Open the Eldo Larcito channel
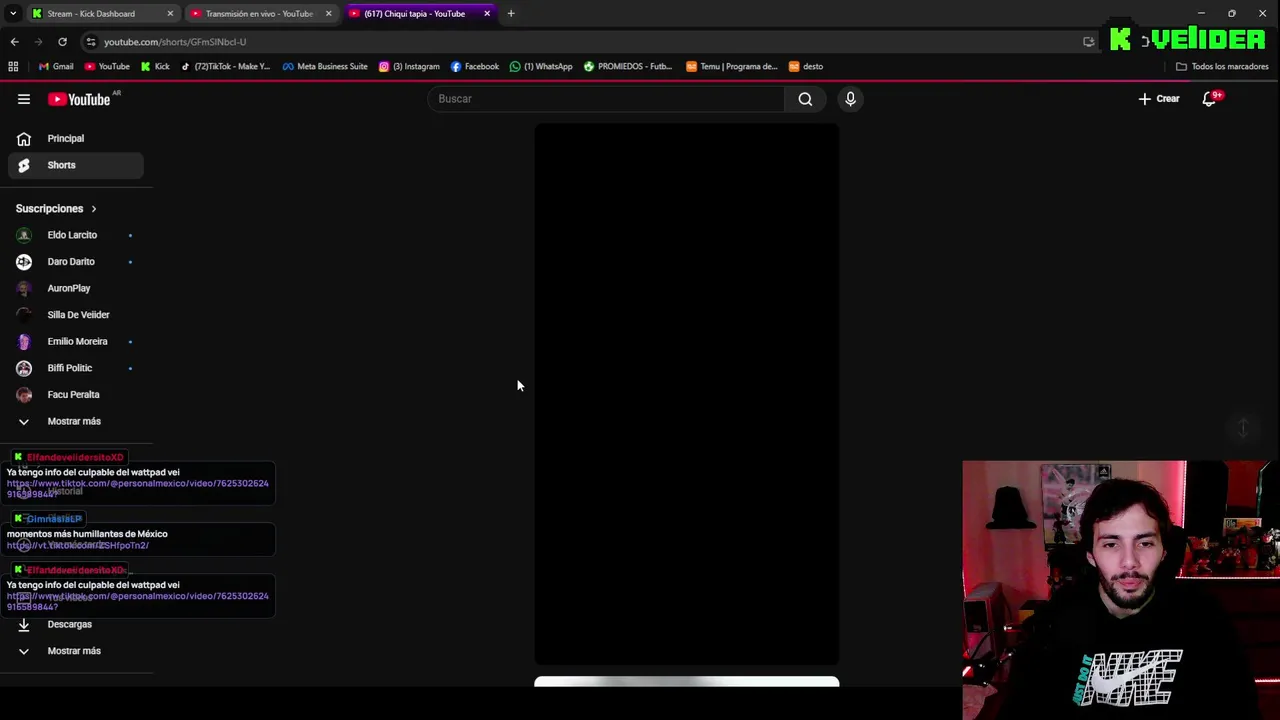This screenshot has width=1280, height=720. [x=76, y=235]
